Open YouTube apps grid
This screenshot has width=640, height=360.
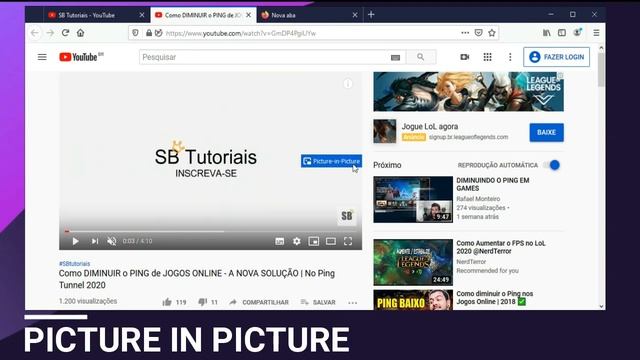click(x=487, y=57)
